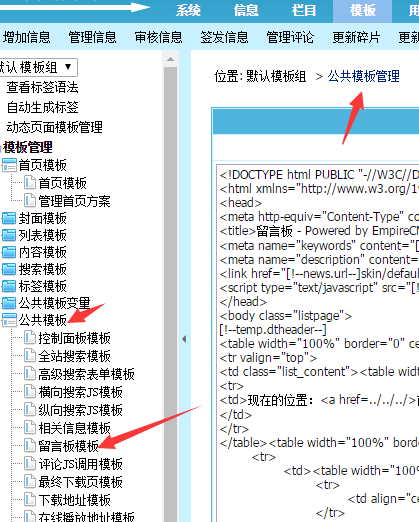Click the 搜索模板 folder icon
The image size is (419, 522).
coord(9,269)
